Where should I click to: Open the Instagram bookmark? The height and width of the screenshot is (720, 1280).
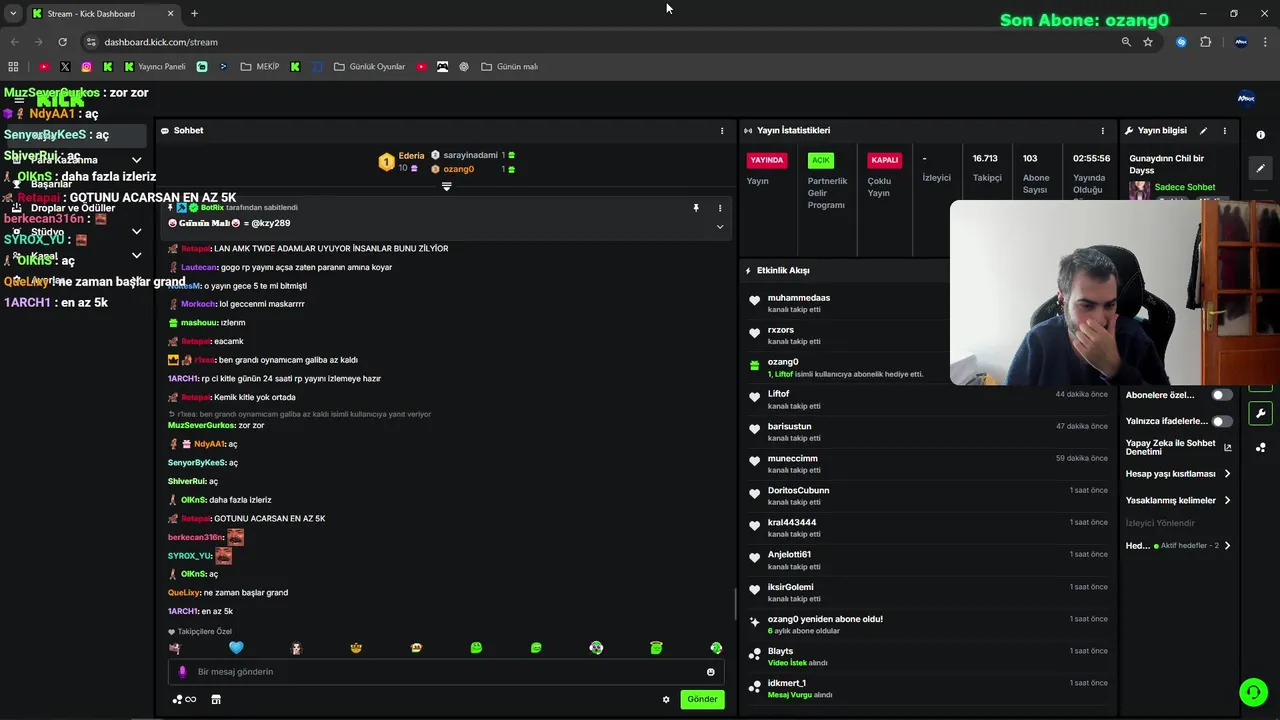[x=87, y=67]
